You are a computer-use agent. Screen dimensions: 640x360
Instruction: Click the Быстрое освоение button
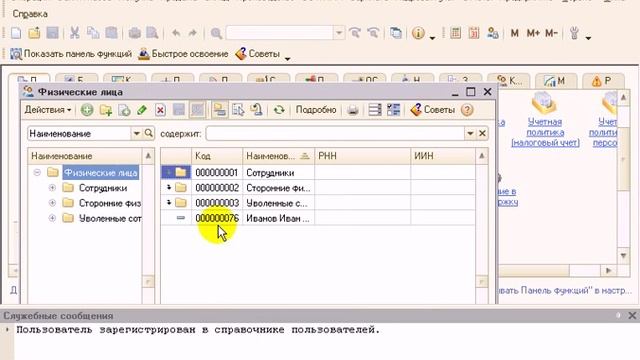click(x=183, y=54)
